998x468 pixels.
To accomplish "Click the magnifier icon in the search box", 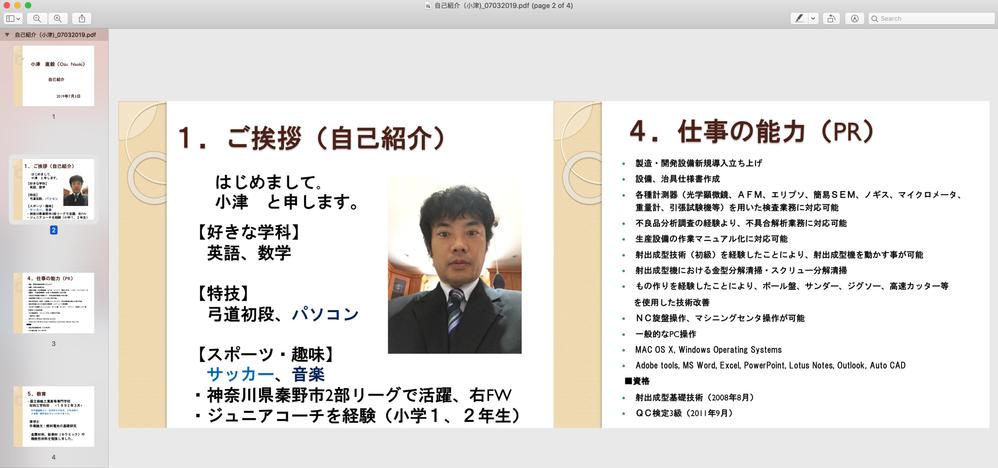I will [875, 19].
